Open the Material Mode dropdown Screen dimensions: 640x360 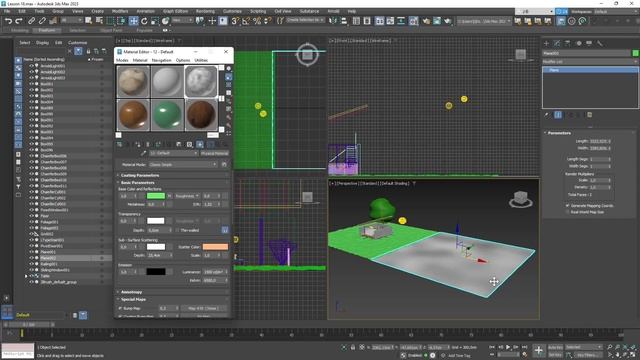click(182, 164)
